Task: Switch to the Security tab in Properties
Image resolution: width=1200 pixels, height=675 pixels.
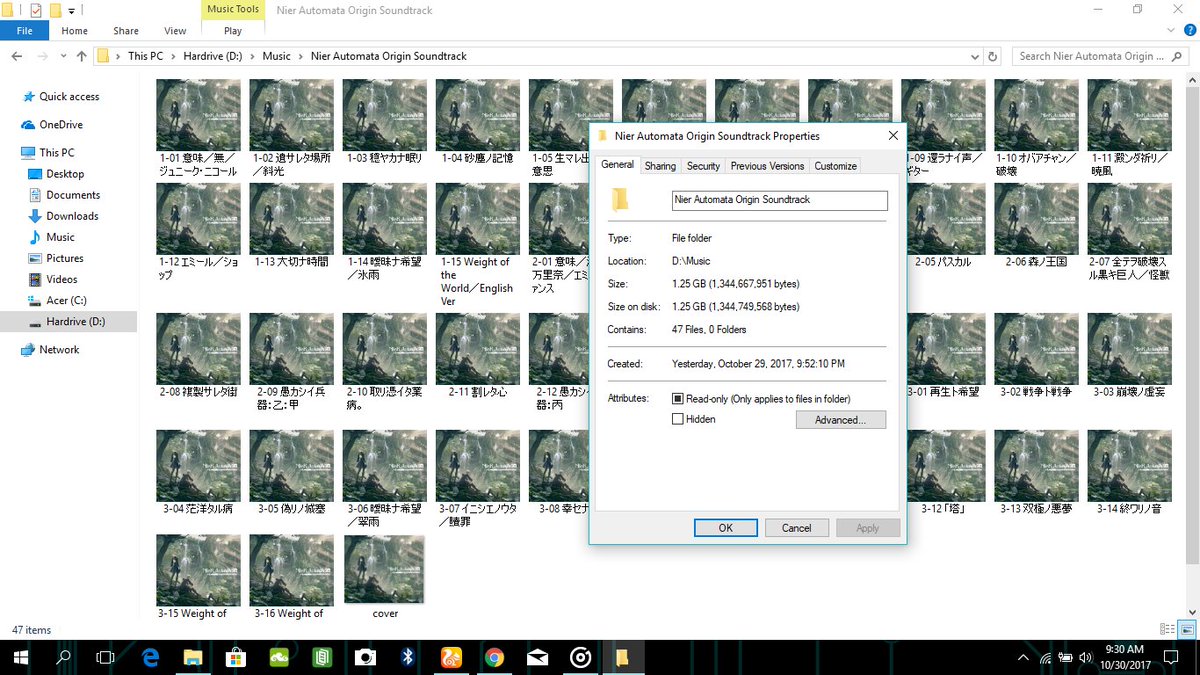Action: [703, 166]
